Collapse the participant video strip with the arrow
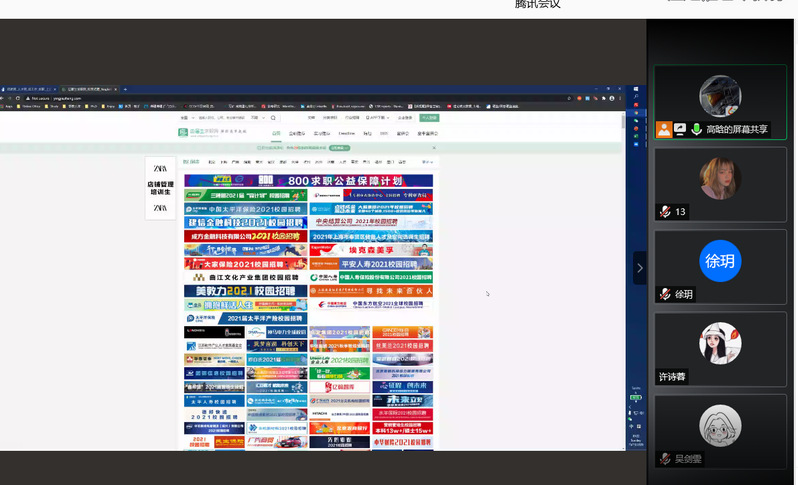 pos(640,268)
